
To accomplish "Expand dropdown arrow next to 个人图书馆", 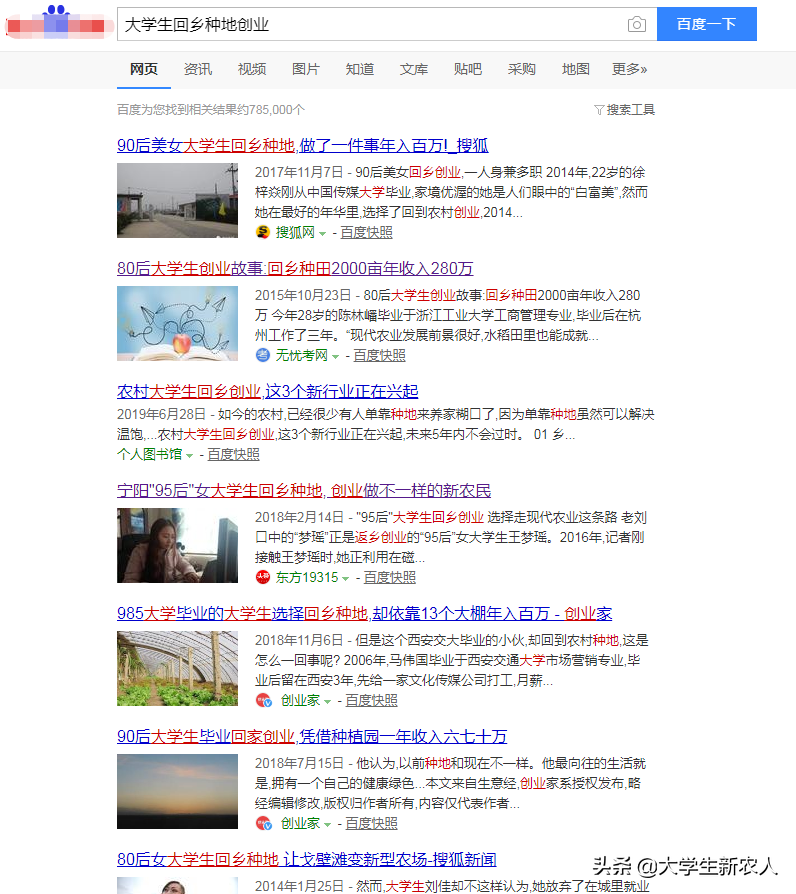I will tap(189, 456).
